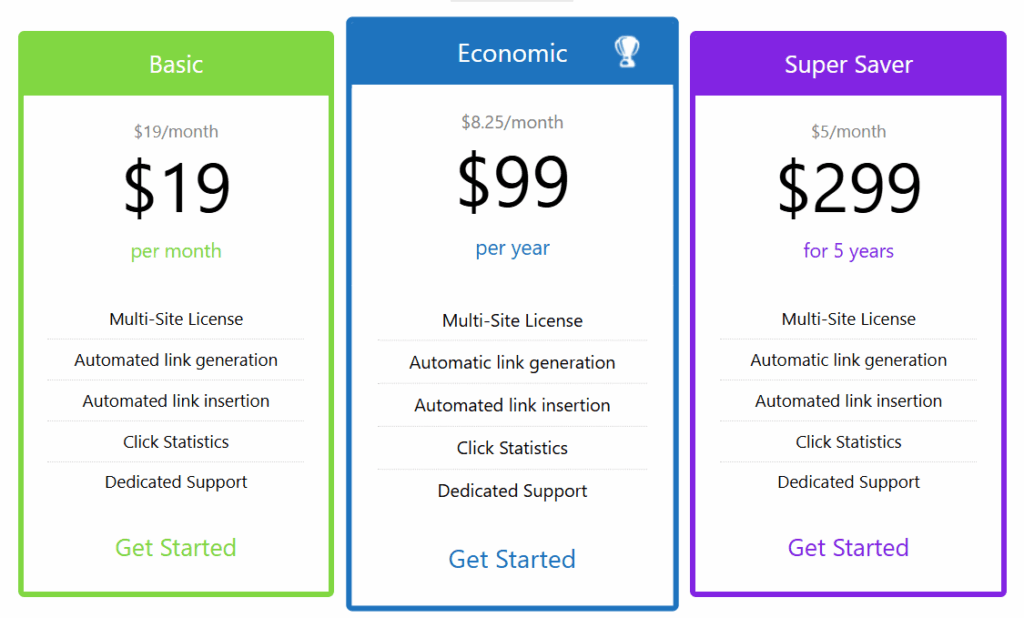
Task: Click the $19 price in Basic plan
Action: click(x=177, y=189)
